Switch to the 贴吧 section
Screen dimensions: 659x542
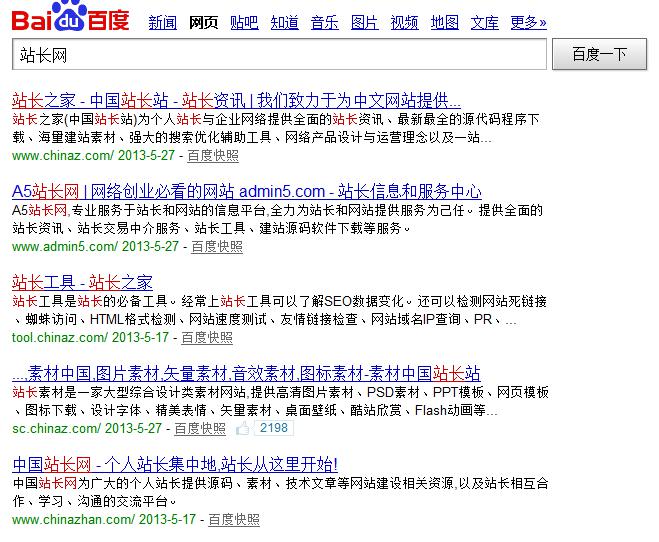(x=243, y=22)
